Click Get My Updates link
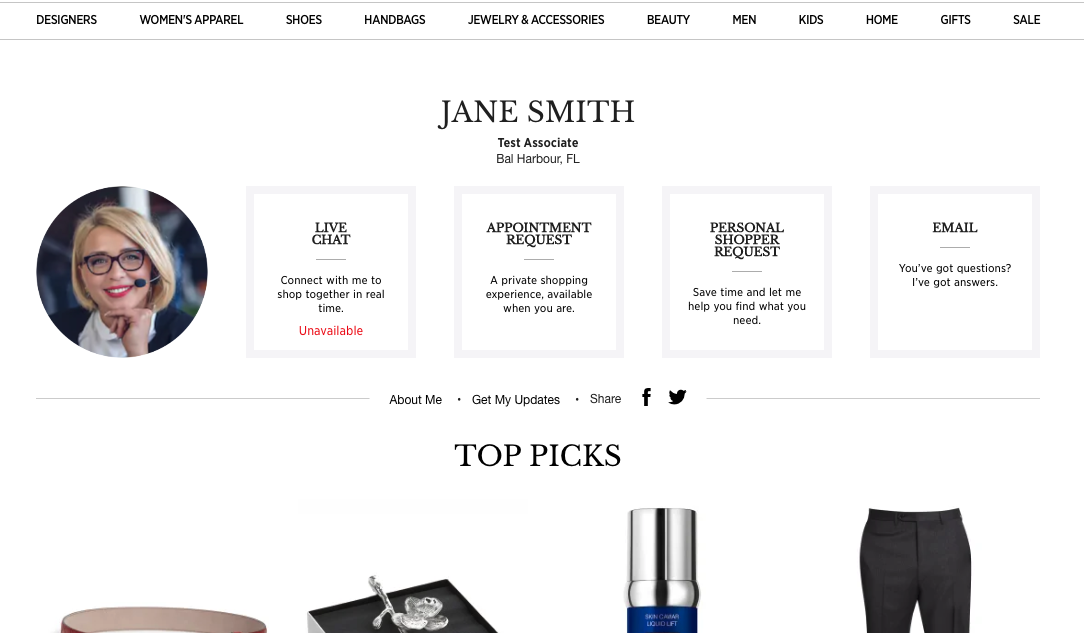Image resolution: width=1084 pixels, height=633 pixels. (x=516, y=399)
